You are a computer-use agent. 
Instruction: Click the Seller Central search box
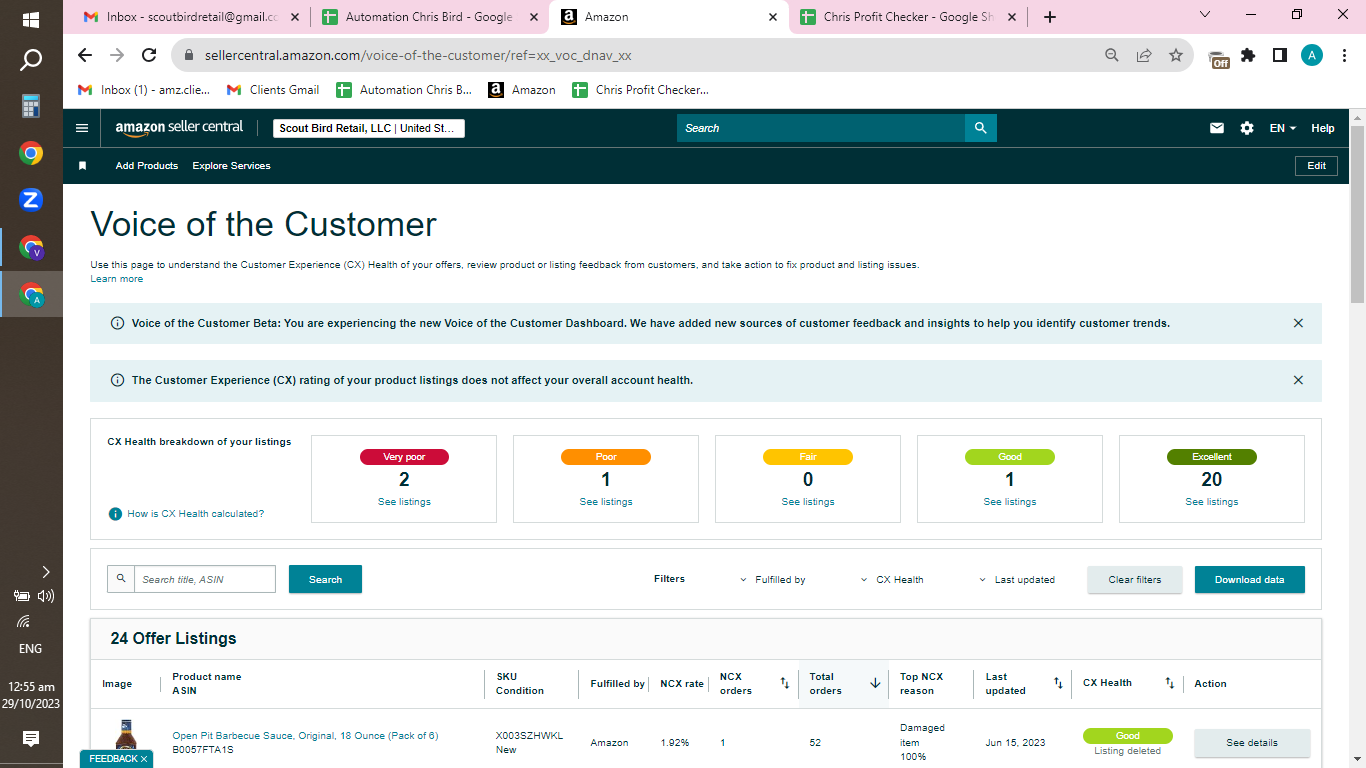(821, 128)
